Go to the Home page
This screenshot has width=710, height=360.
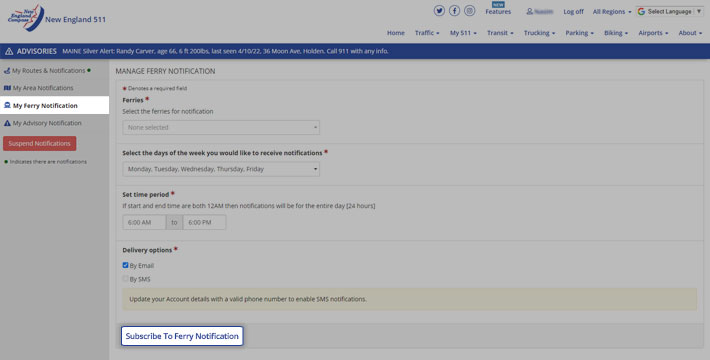(x=396, y=33)
